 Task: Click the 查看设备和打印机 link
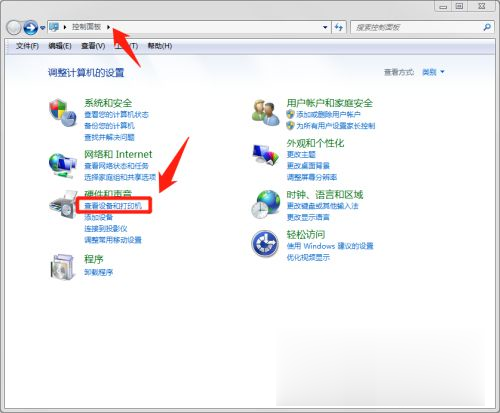tap(113, 206)
